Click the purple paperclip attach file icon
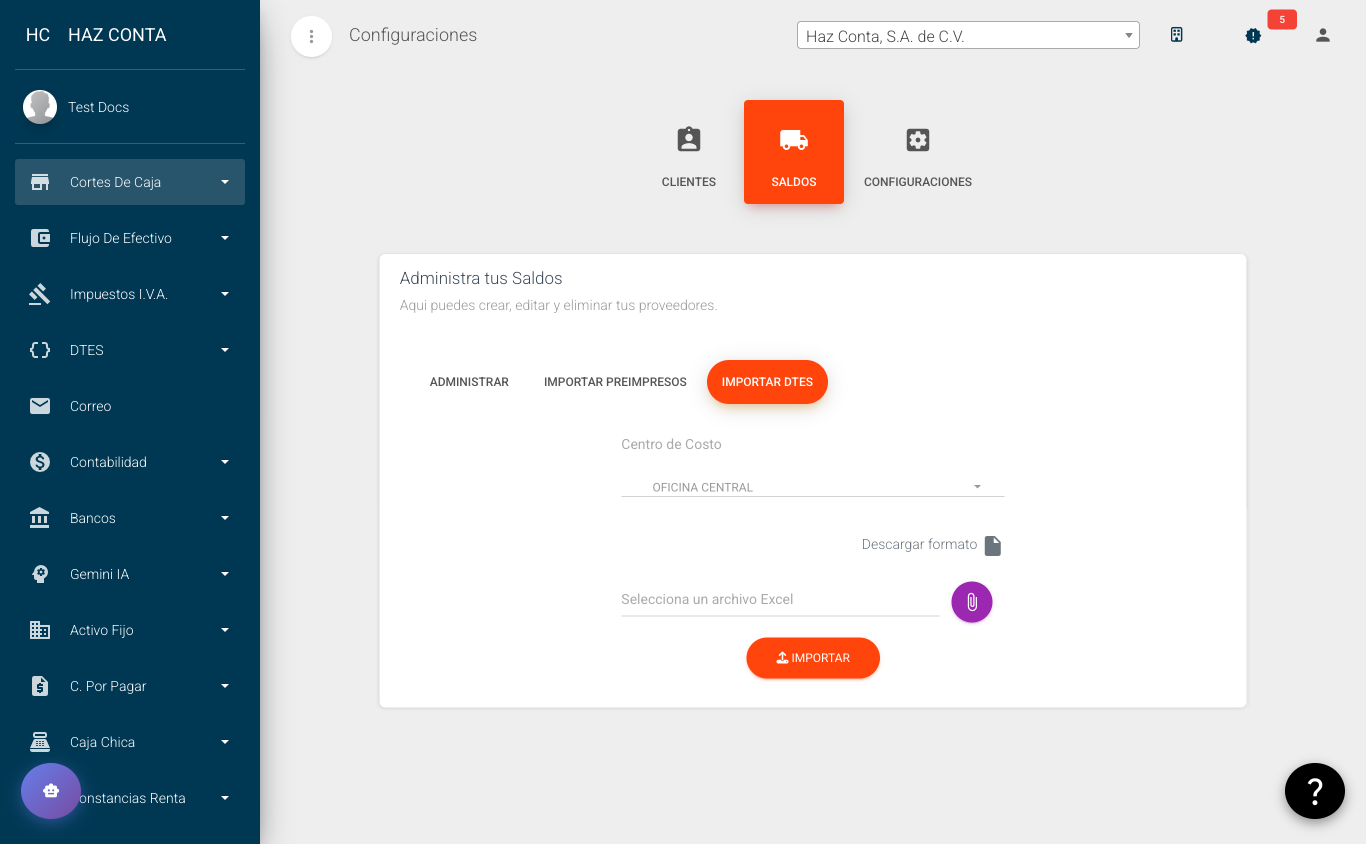Screen dimensions: 1366x844 click(971, 602)
